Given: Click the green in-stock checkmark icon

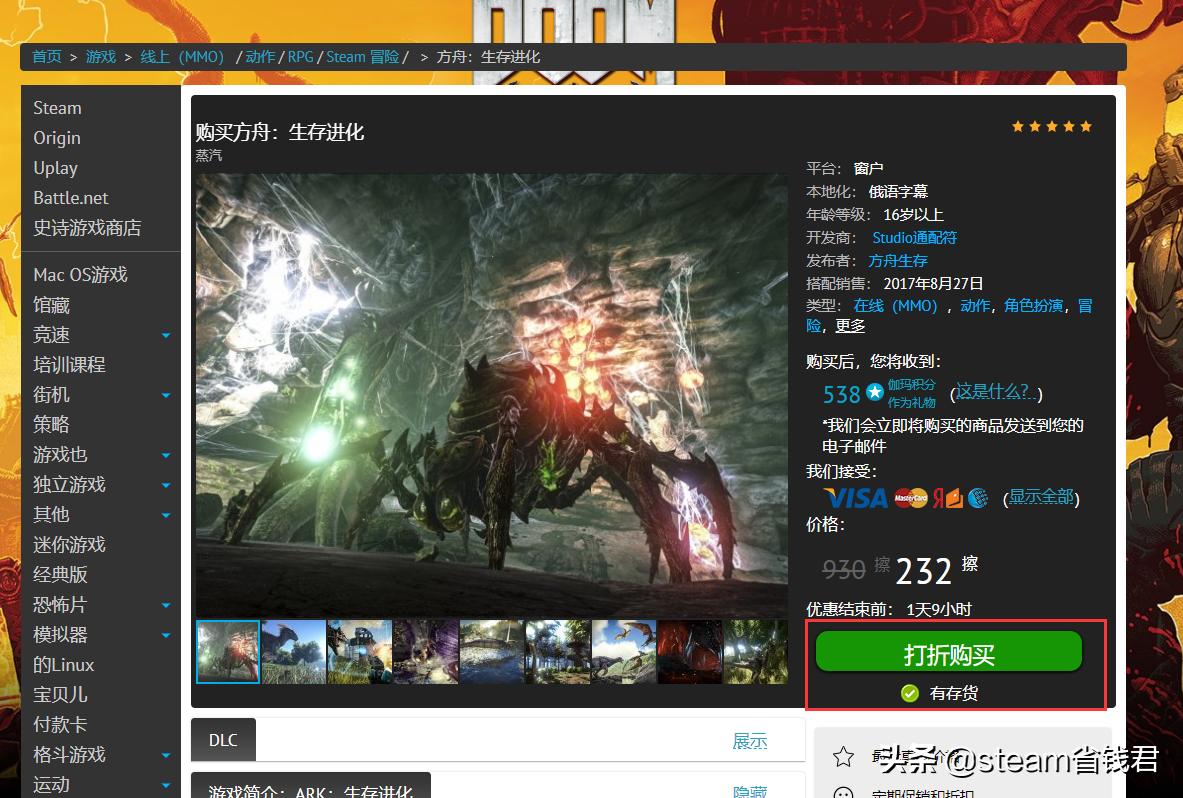Looking at the screenshot, I should click(x=909, y=692).
